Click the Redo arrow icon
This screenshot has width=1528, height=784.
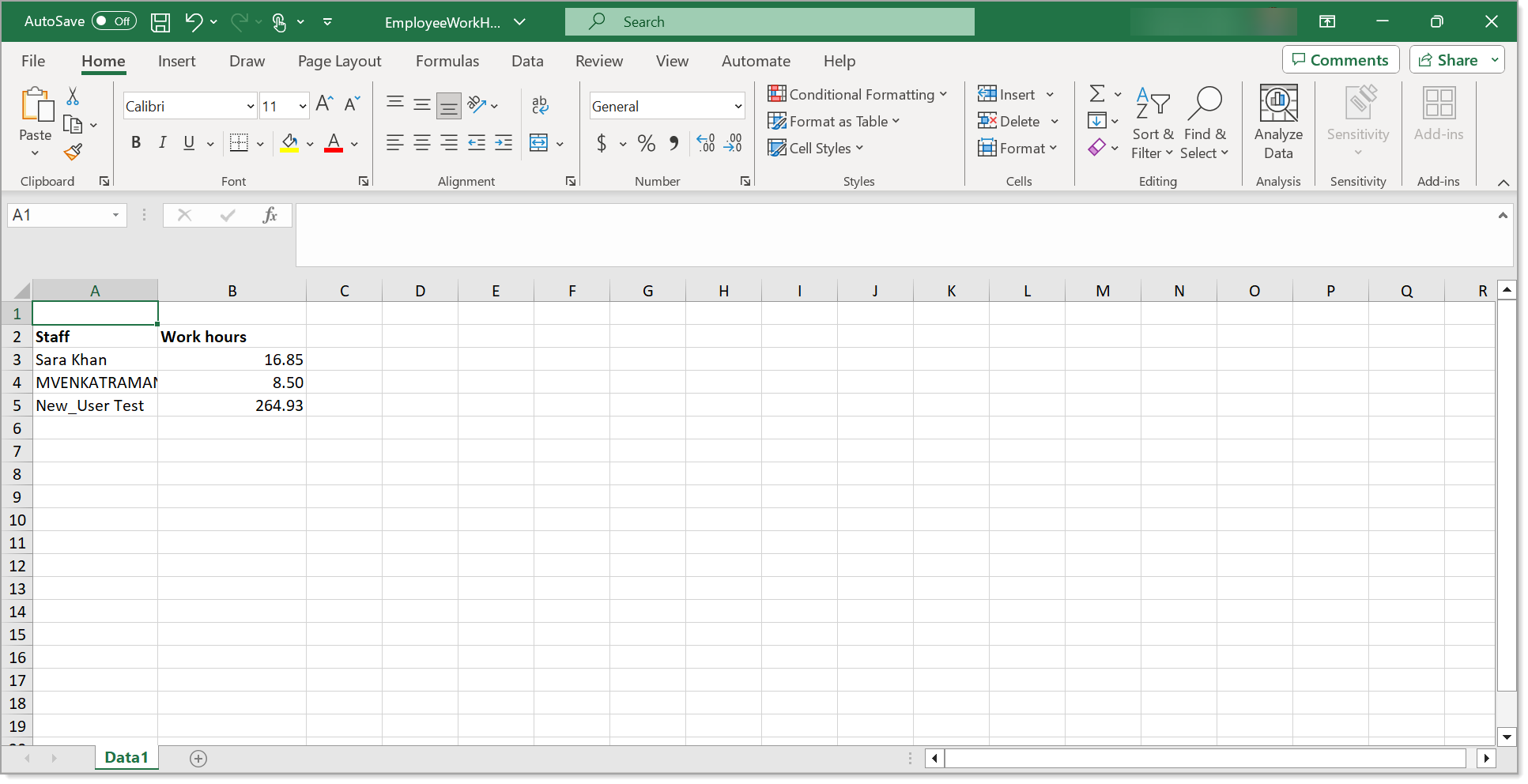pos(240,22)
